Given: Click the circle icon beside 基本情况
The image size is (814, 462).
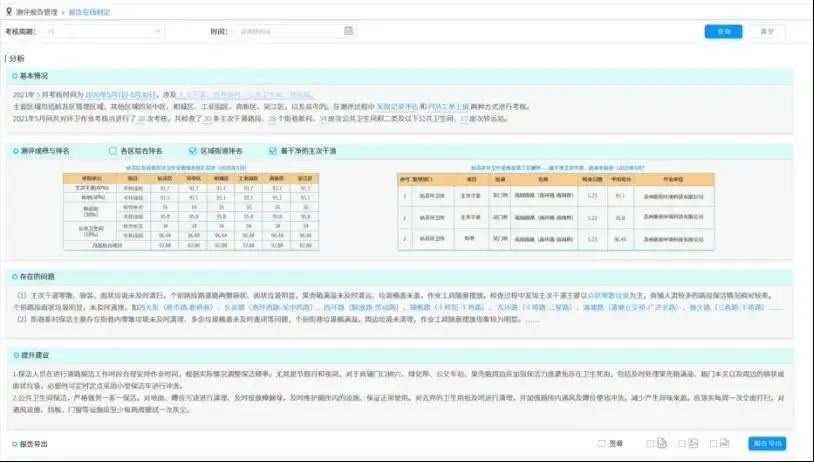Looking at the screenshot, I should 14,76.
